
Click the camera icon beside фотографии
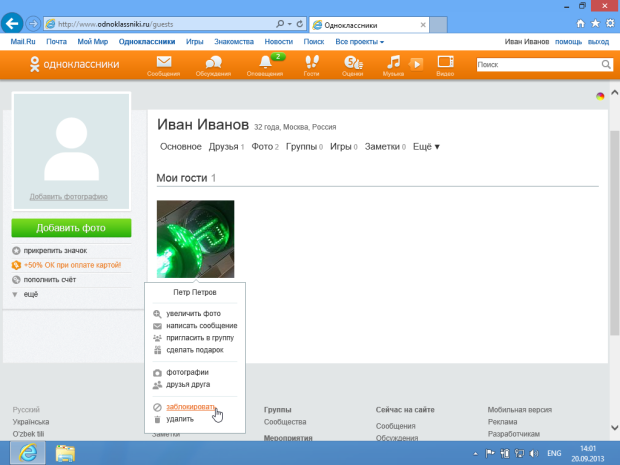pos(157,373)
